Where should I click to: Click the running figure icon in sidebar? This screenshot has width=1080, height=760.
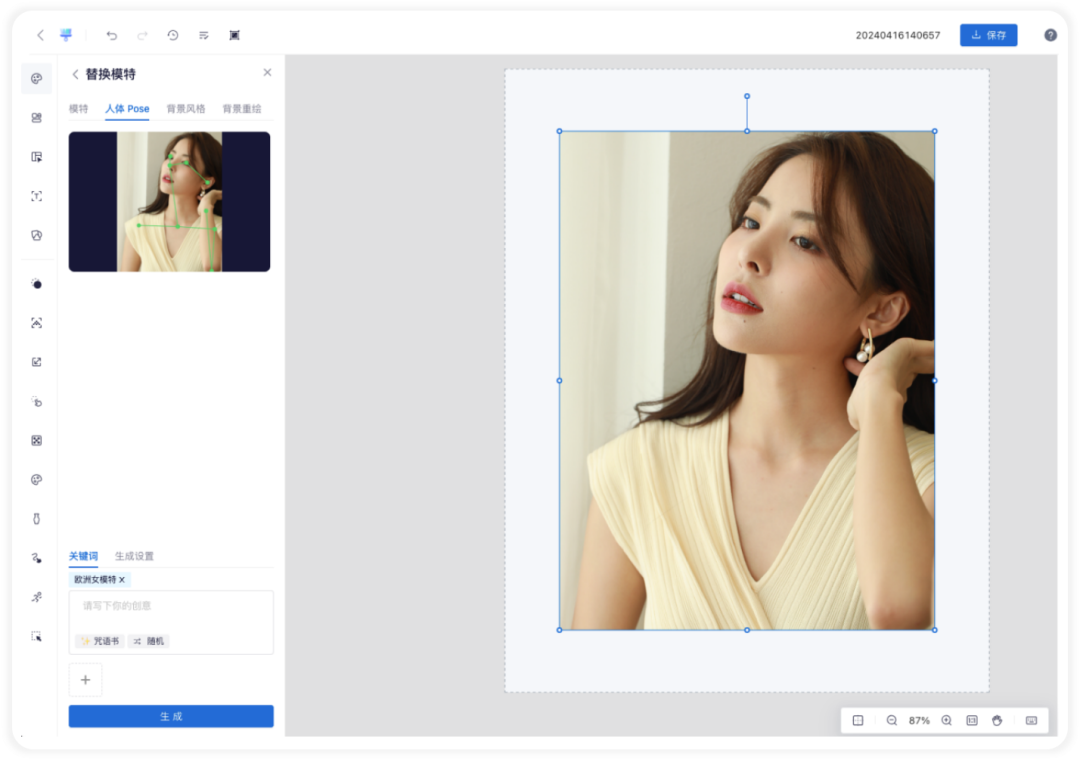[x=37, y=597]
